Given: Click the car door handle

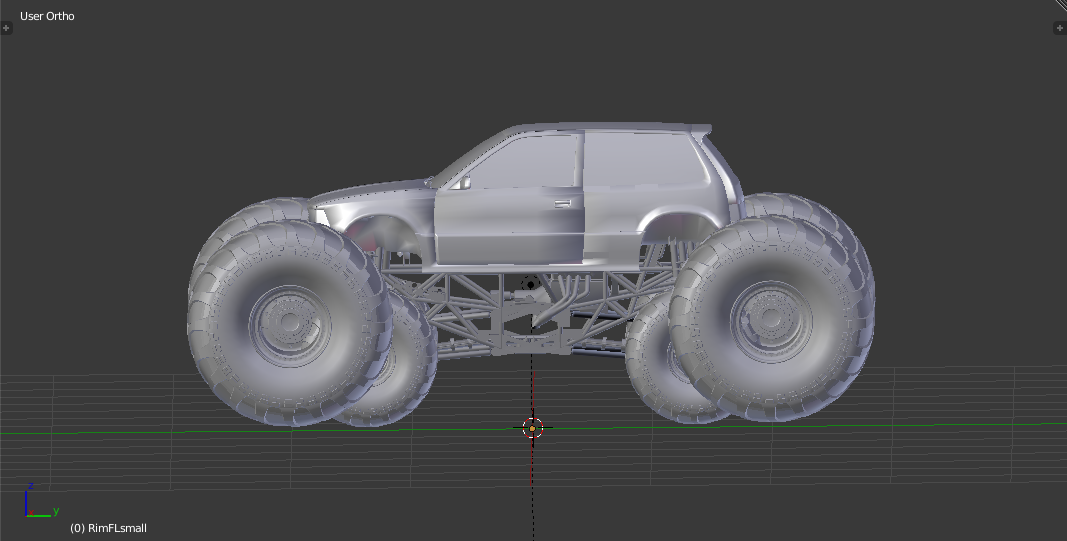Looking at the screenshot, I should [562, 203].
